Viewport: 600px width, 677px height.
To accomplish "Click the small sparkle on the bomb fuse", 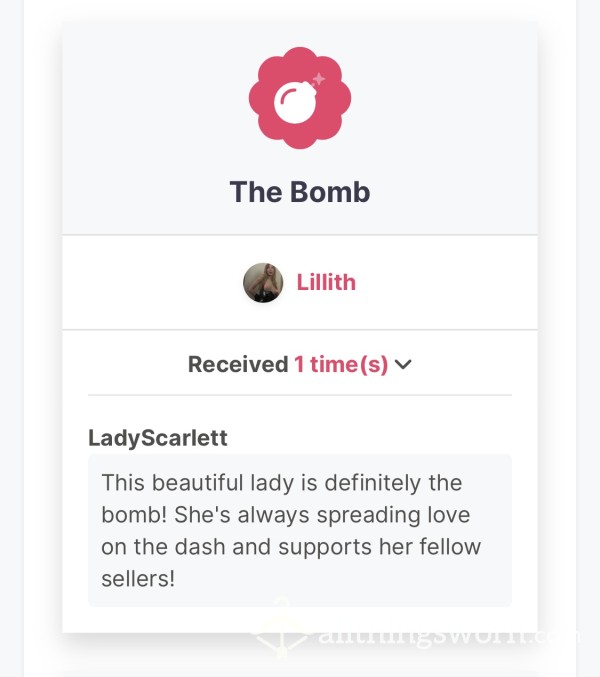I will 319,79.
